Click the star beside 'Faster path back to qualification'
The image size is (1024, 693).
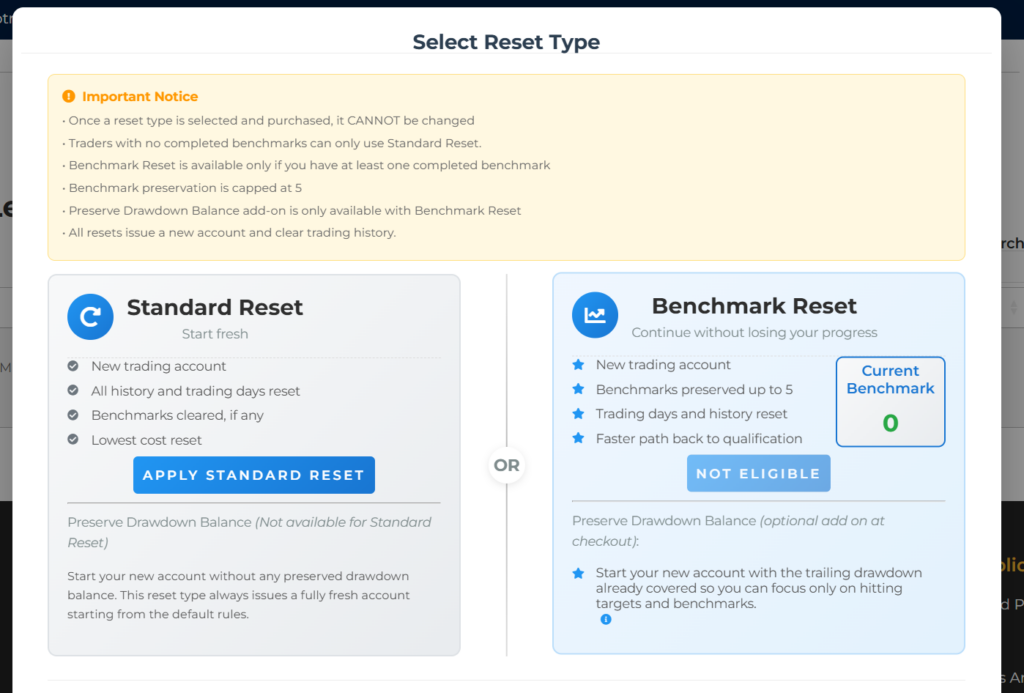pos(578,438)
